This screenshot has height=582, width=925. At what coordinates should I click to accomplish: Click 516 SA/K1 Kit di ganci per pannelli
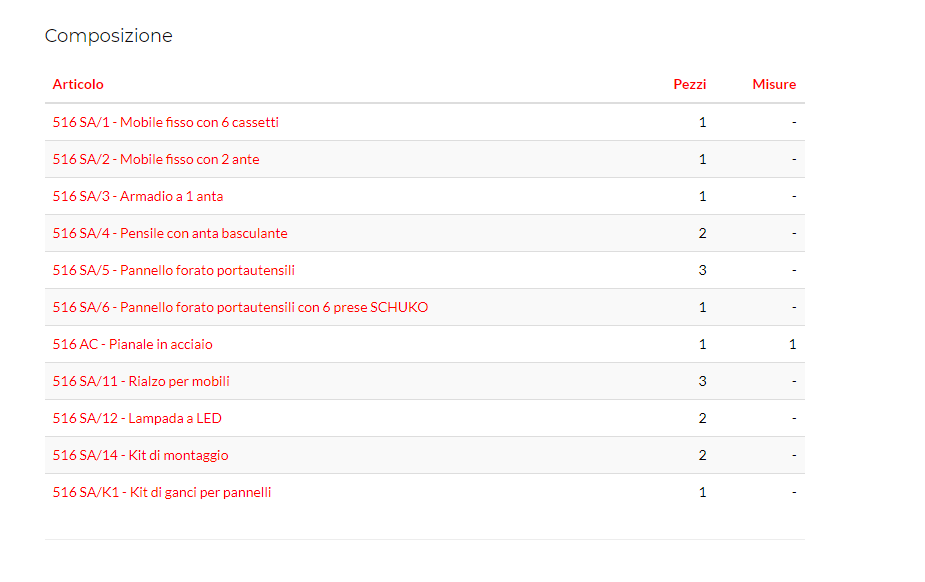(x=162, y=492)
